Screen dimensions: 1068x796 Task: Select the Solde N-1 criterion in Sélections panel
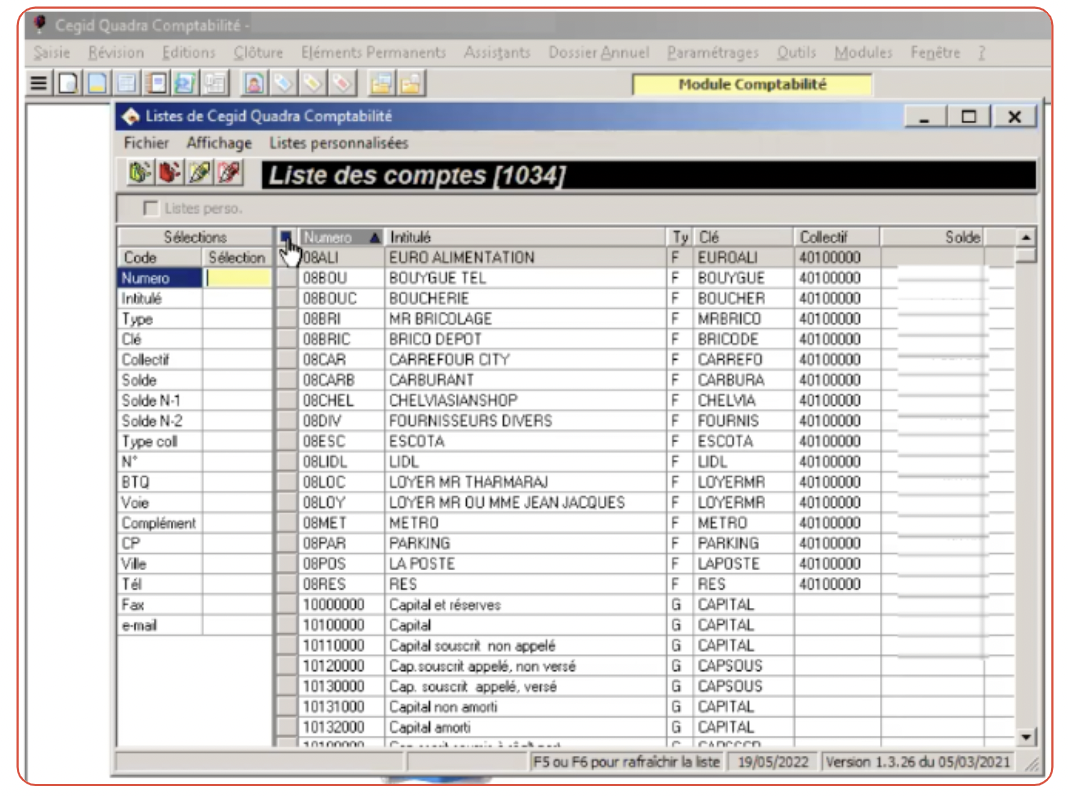[x=151, y=400]
